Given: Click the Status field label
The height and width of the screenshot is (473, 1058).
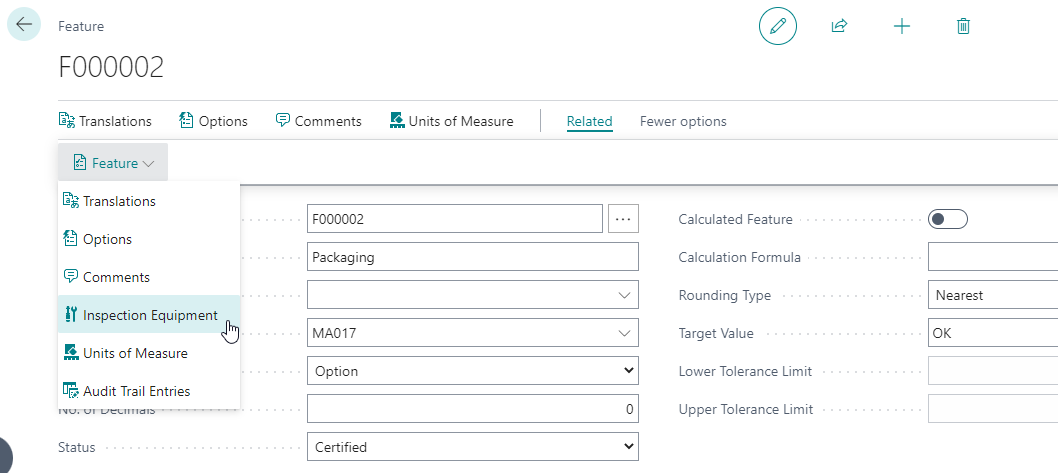Looking at the screenshot, I should 77,447.
